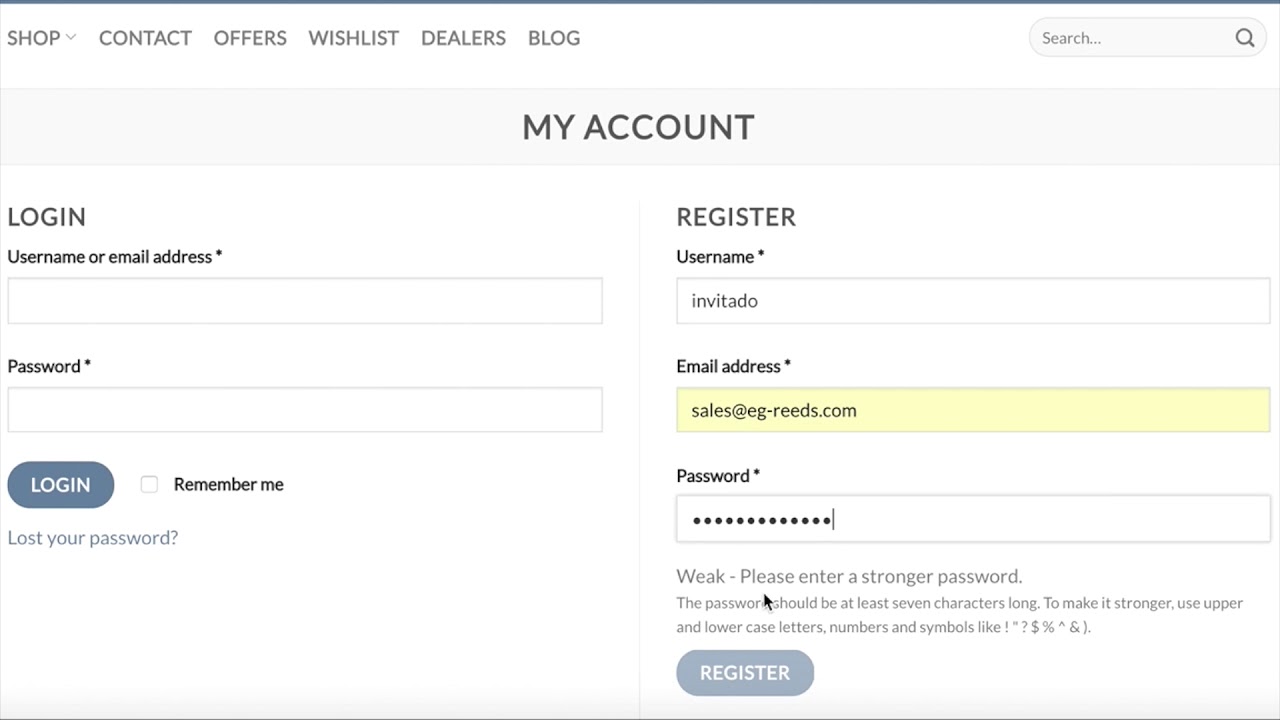This screenshot has height=720, width=1280.
Task: Open the Lost your password link
Action: (92, 538)
